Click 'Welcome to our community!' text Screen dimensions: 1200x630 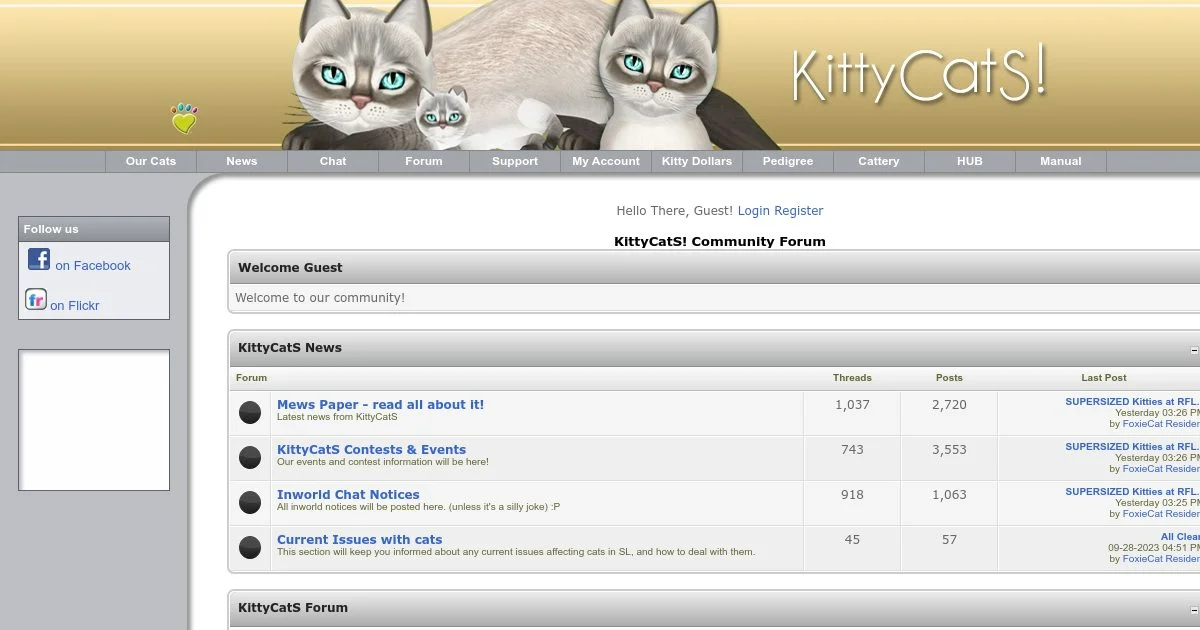[x=320, y=298]
